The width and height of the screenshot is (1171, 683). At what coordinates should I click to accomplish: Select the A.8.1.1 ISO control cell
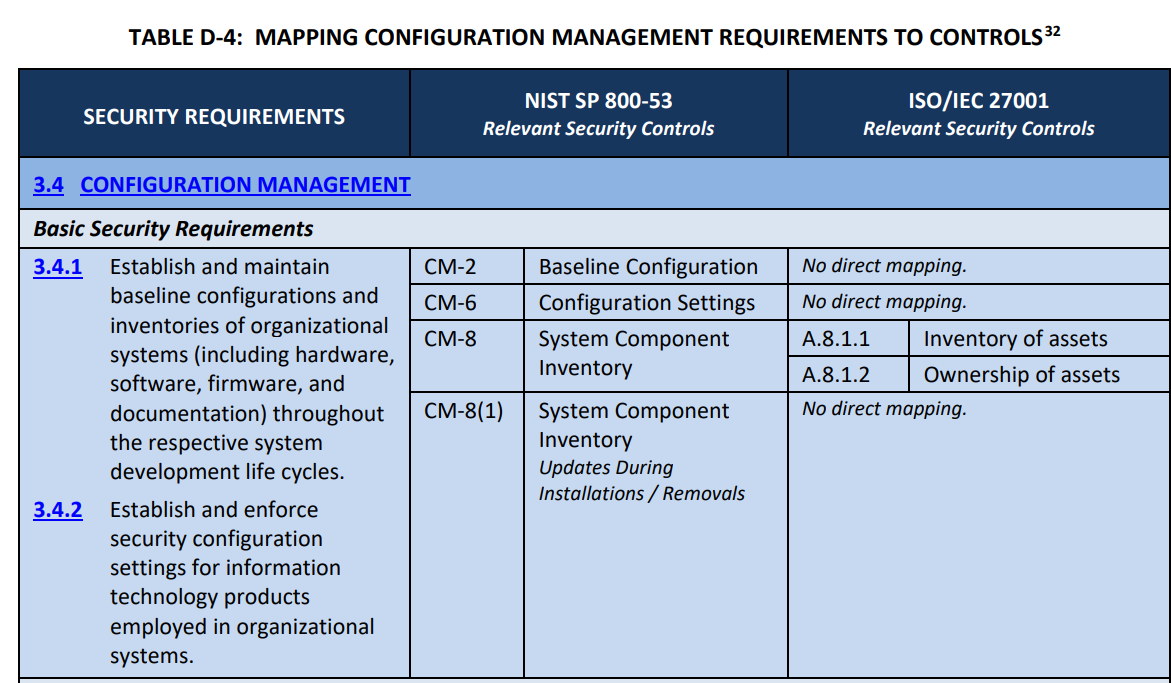(x=836, y=339)
